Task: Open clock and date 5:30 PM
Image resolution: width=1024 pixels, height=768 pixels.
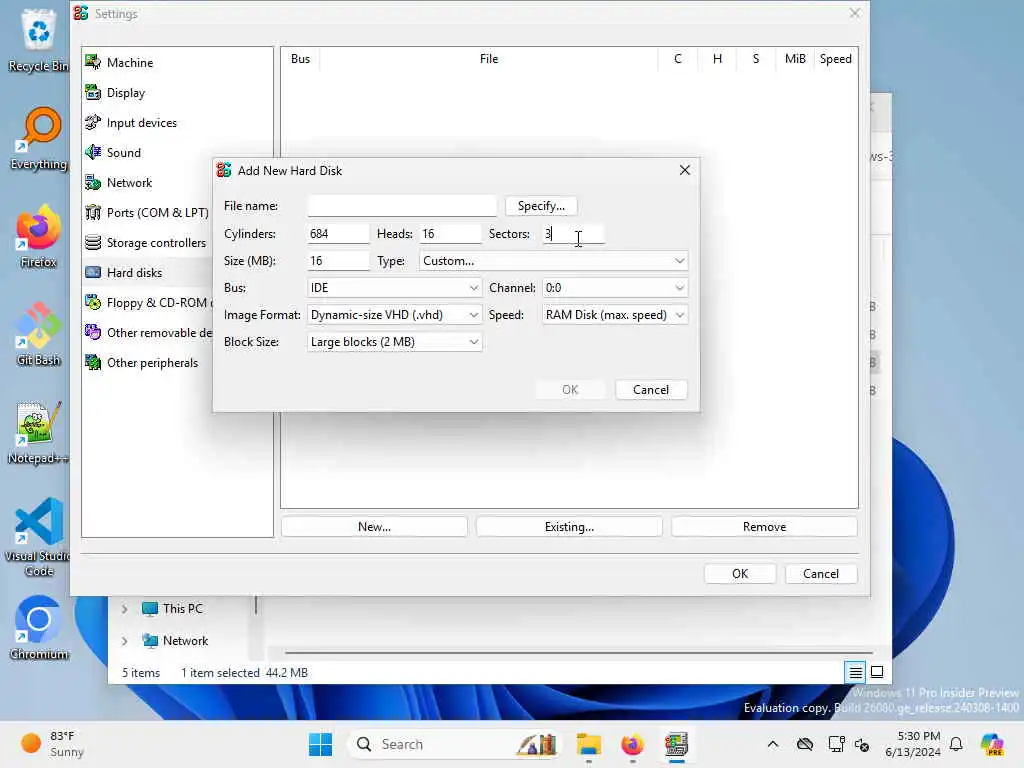Action: 913,744
